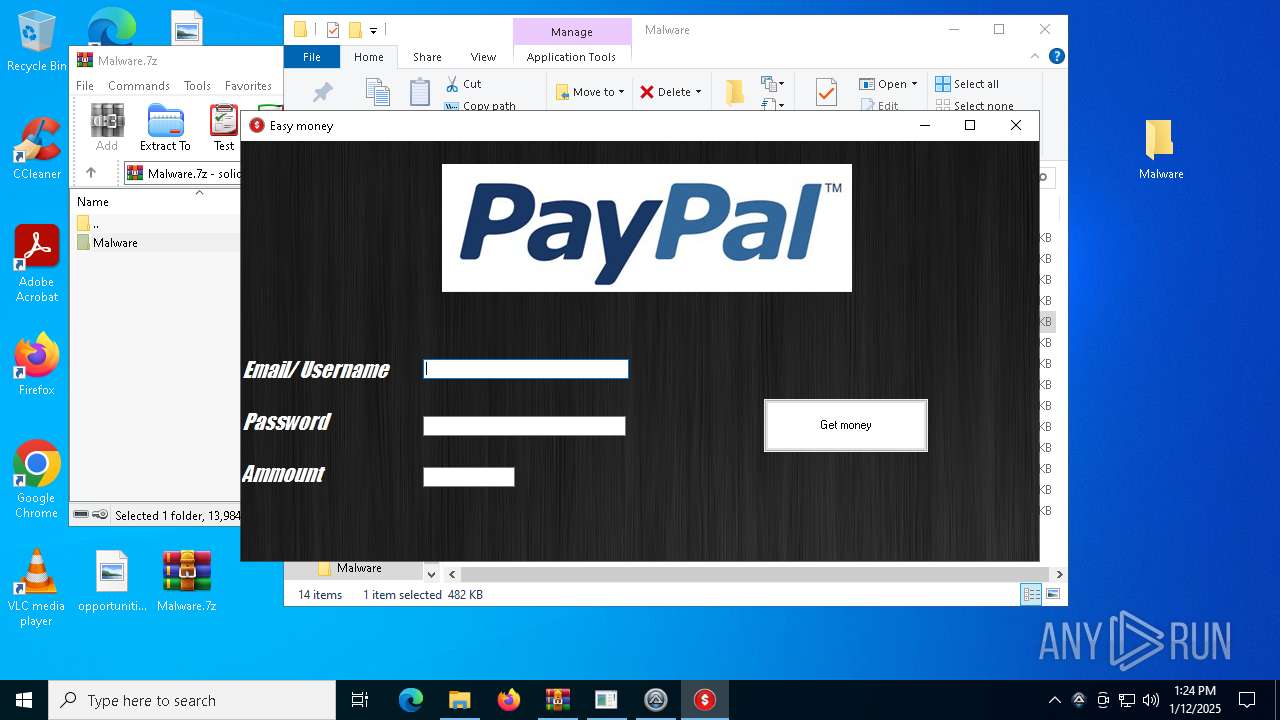Go up one level in WinRAR
Viewport: 1280px width, 720px height.
tap(91, 173)
